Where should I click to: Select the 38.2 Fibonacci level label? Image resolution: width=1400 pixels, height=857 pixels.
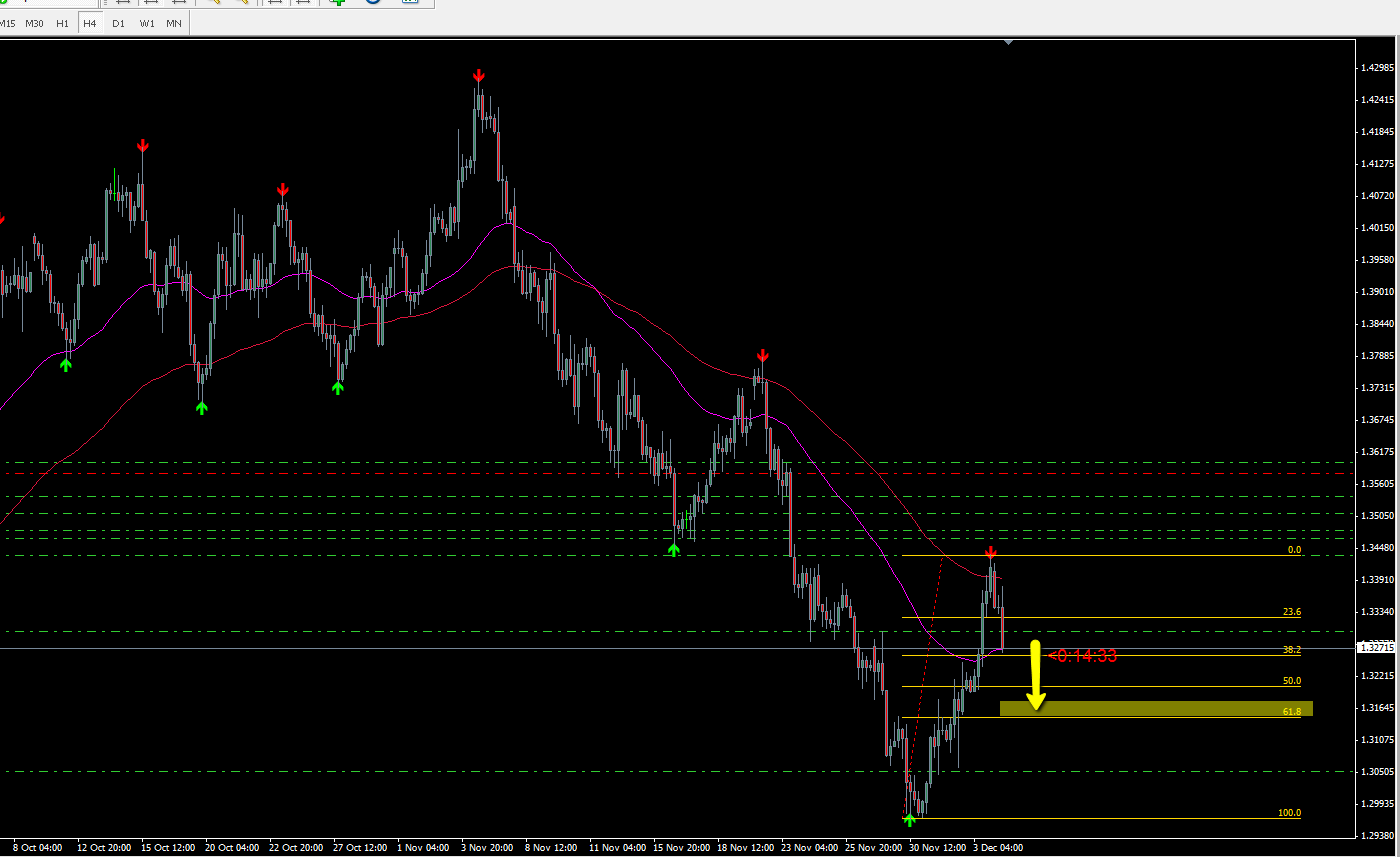(x=1292, y=650)
